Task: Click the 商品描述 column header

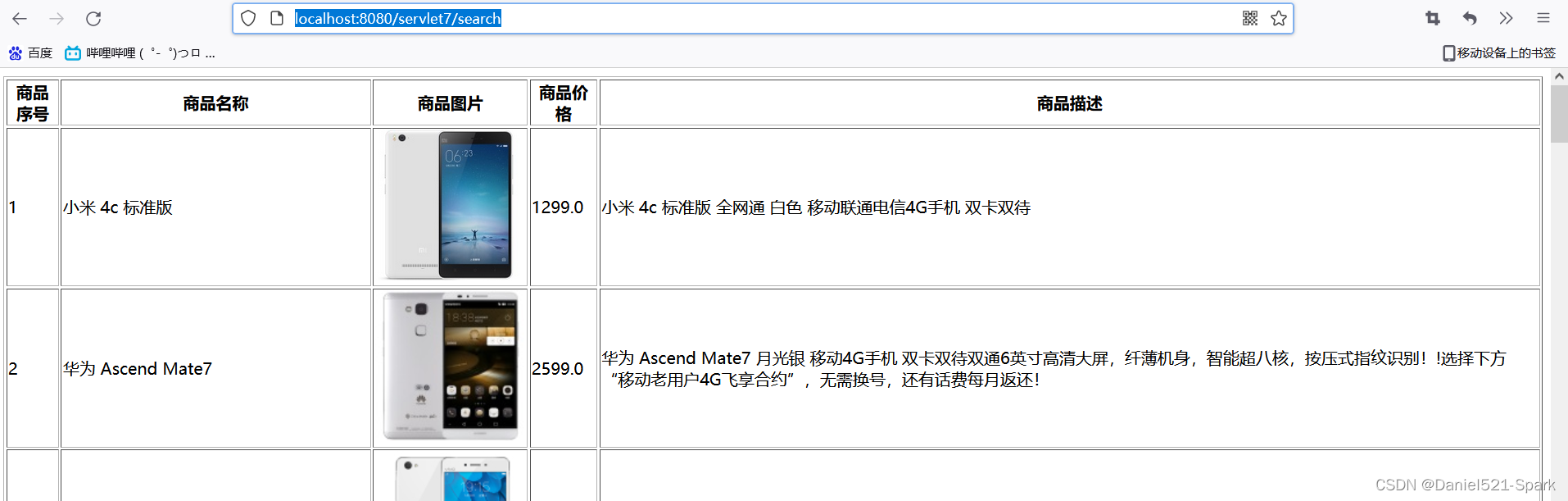Action: 1070,103
